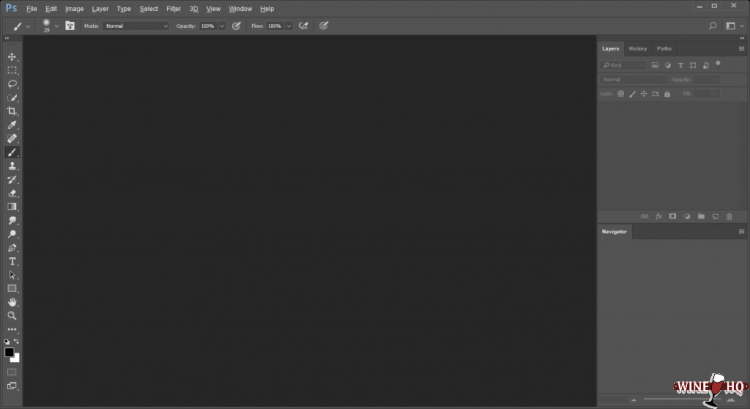This screenshot has width=750, height=409.
Task: Toggle layer filtering on or off
Action: click(717, 64)
